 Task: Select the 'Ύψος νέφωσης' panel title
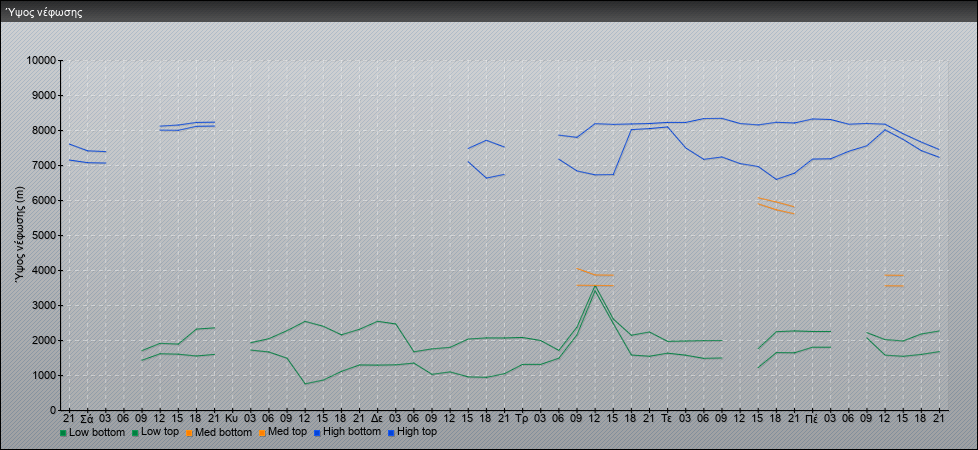tap(44, 12)
